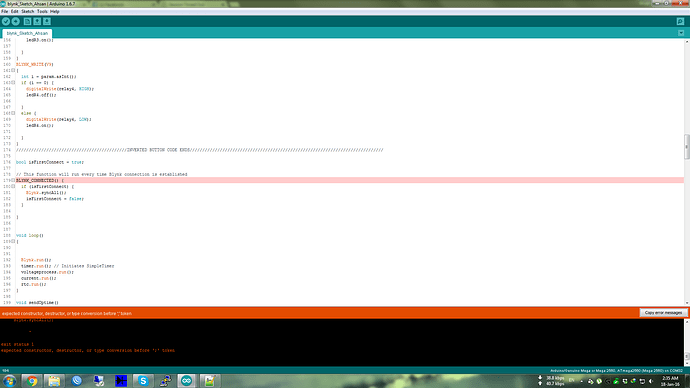Click the highlighted BLYNK_CONNECTED error line
Viewport: 690px width, 388px height.
(350, 180)
